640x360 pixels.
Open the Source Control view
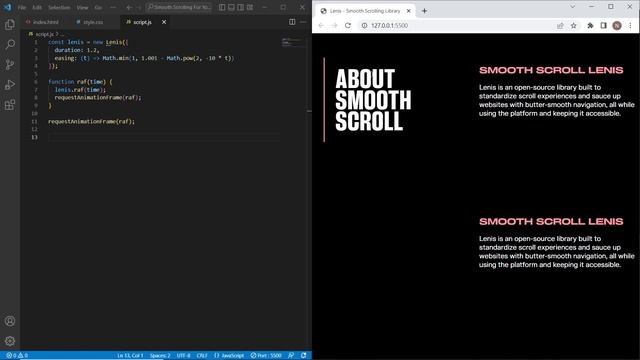(10, 64)
